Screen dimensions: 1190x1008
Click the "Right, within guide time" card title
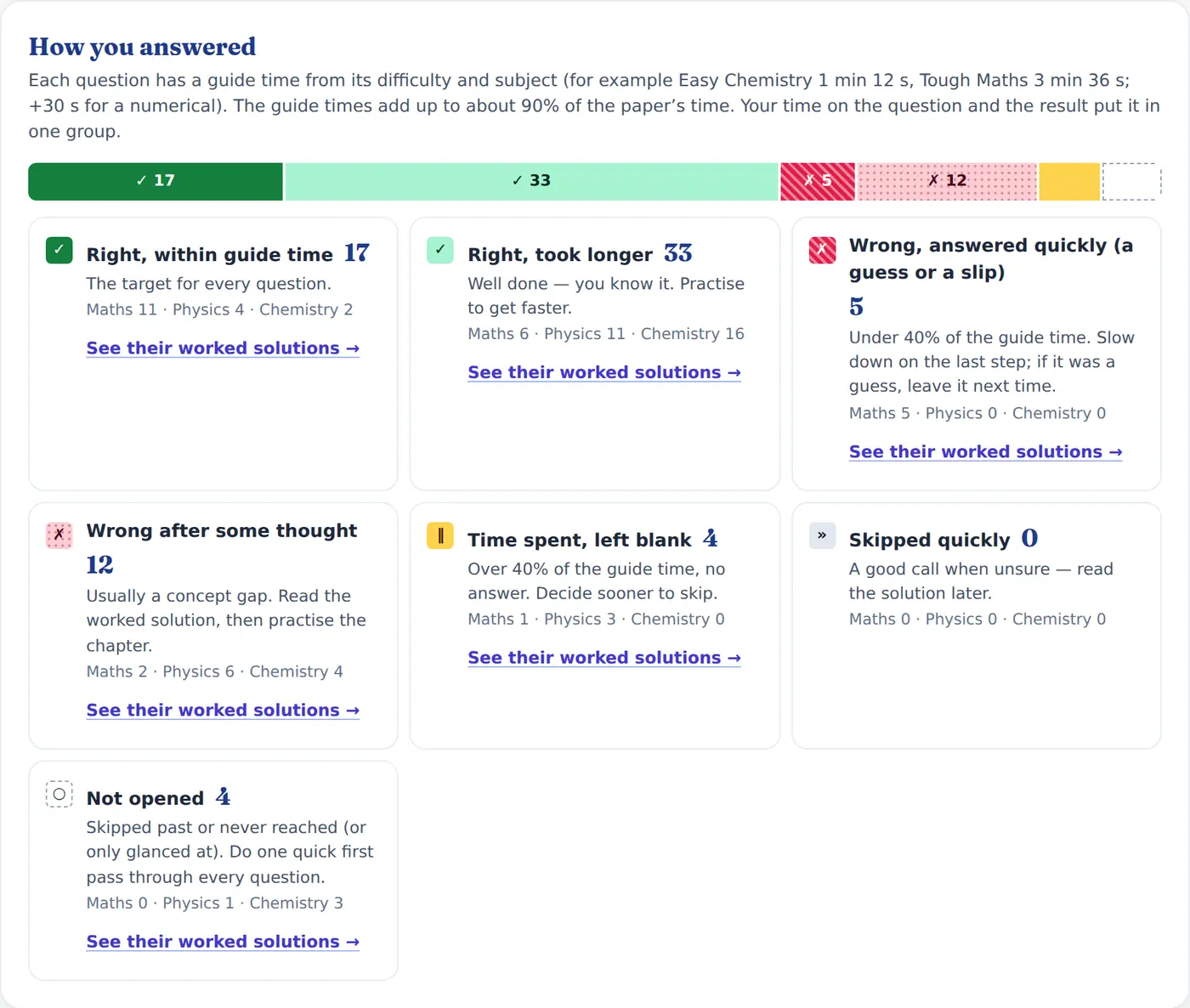(x=209, y=255)
